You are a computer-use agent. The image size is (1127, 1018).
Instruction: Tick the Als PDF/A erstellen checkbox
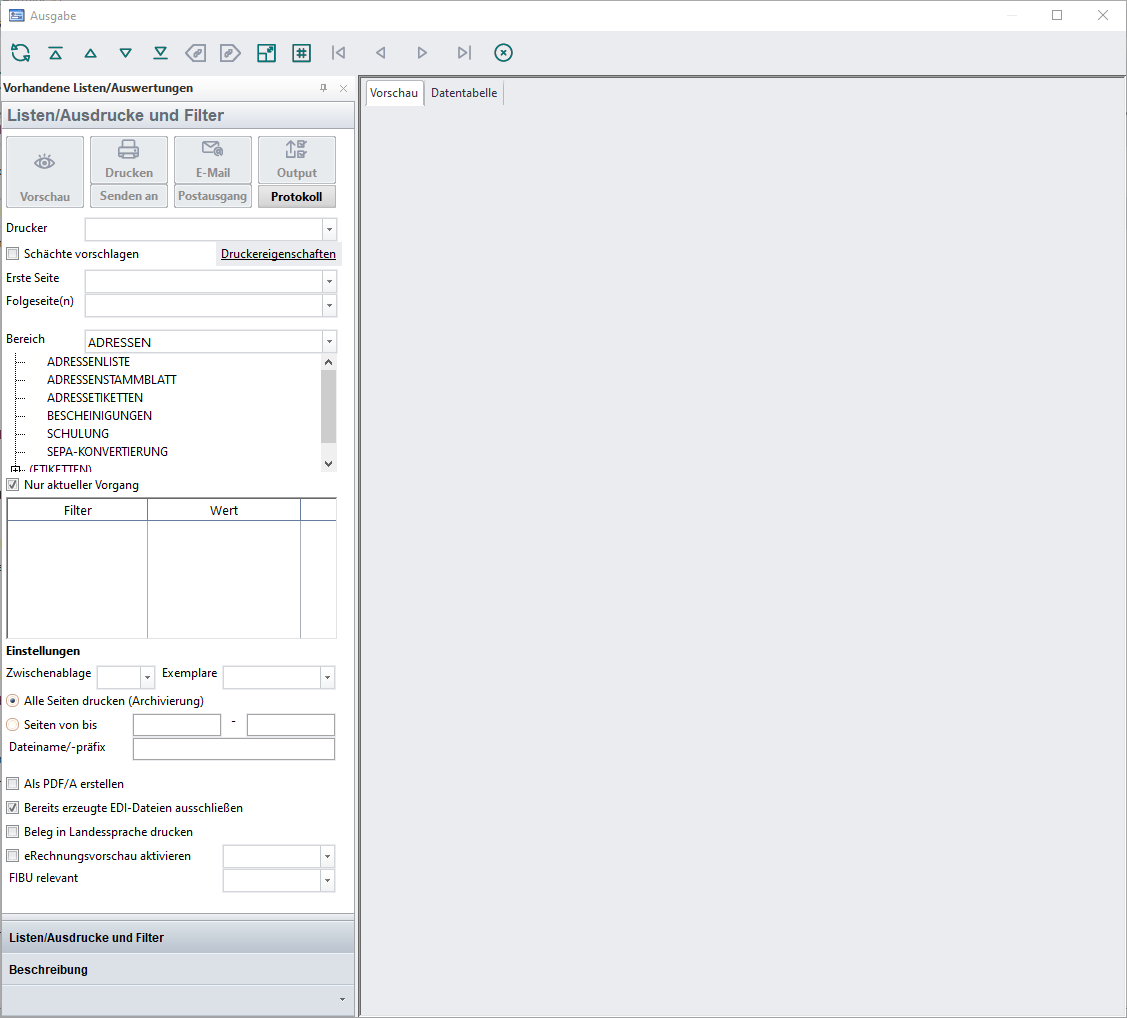tap(13, 784)
